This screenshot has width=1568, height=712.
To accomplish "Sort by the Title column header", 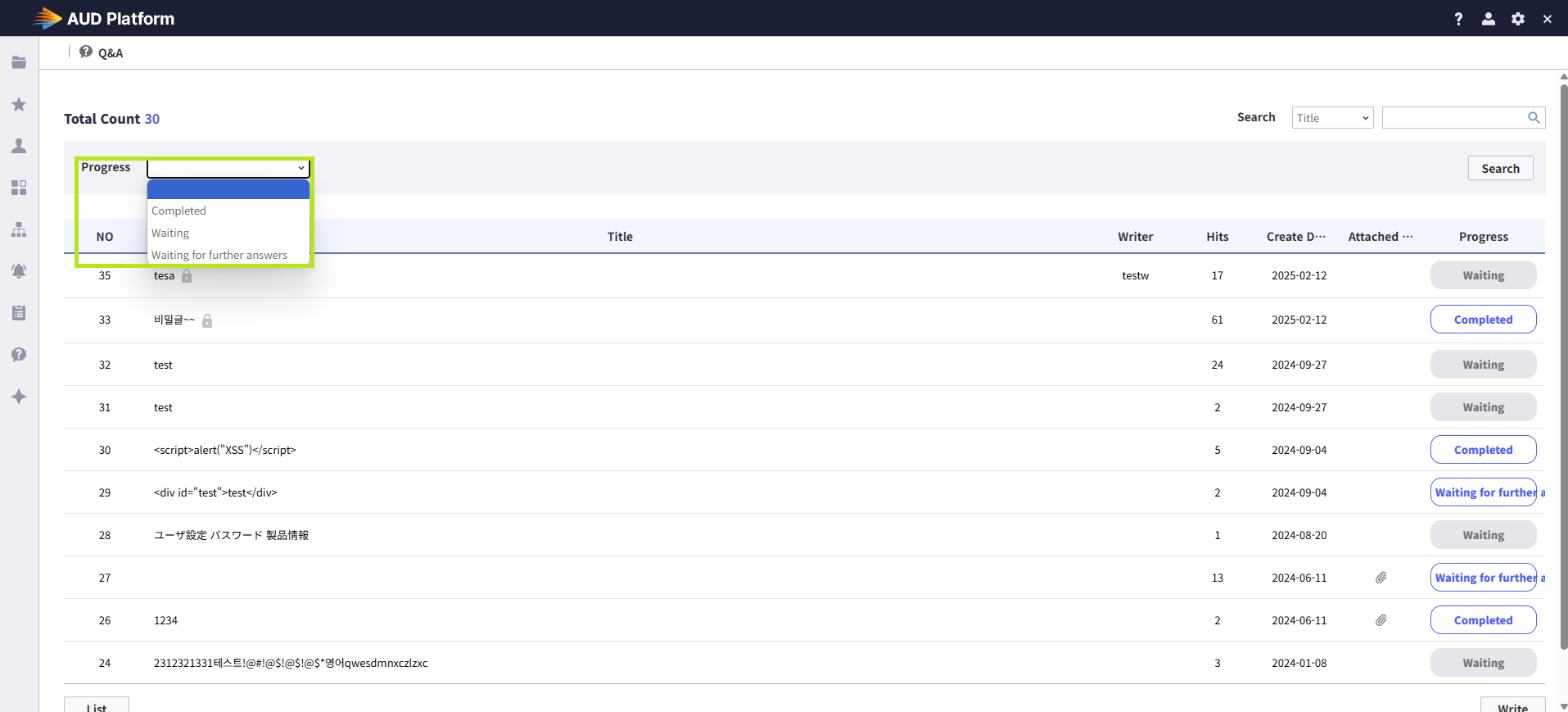I will (x=620, y=237).
